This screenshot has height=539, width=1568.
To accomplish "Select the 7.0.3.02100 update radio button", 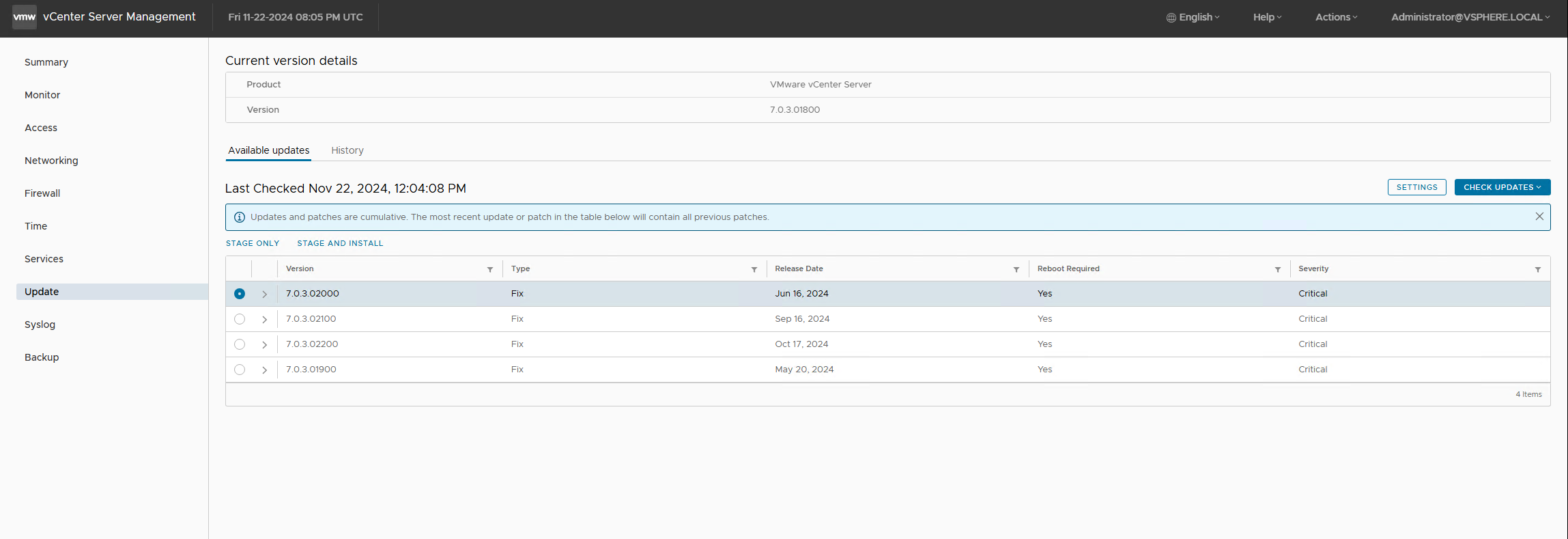I will click(240, 319).
